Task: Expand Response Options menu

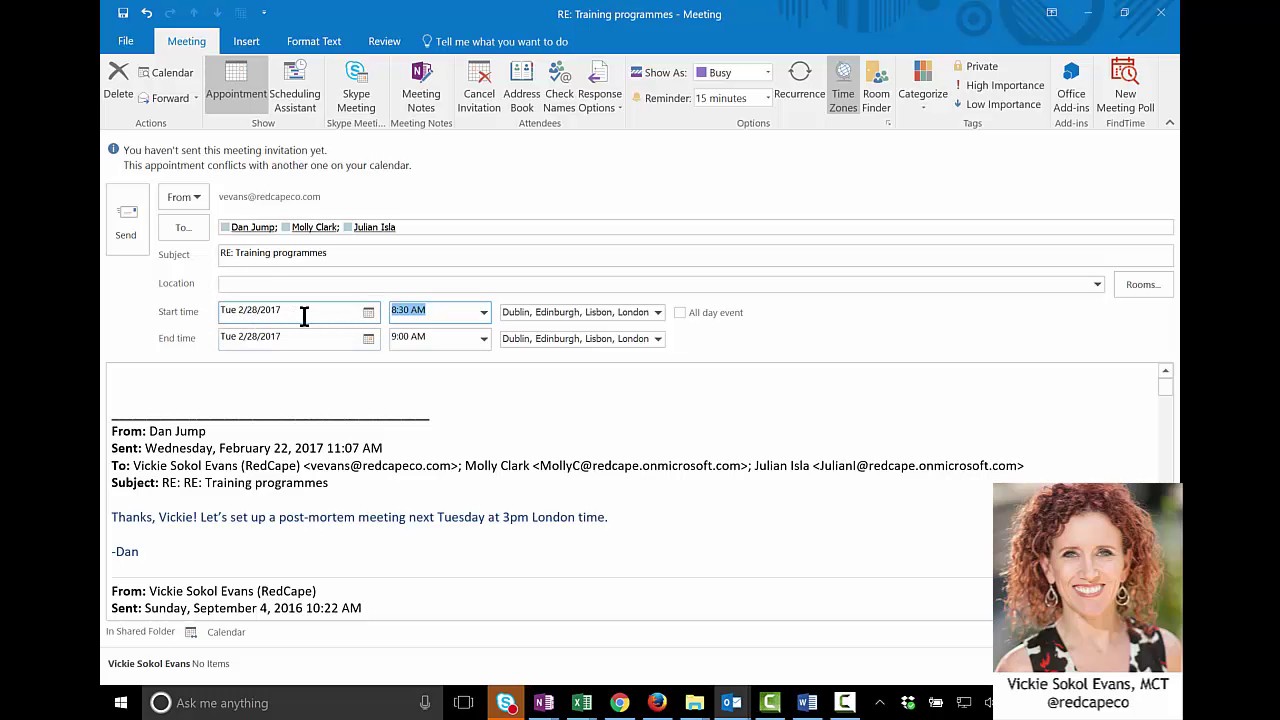Action: (x=600, y=87)
